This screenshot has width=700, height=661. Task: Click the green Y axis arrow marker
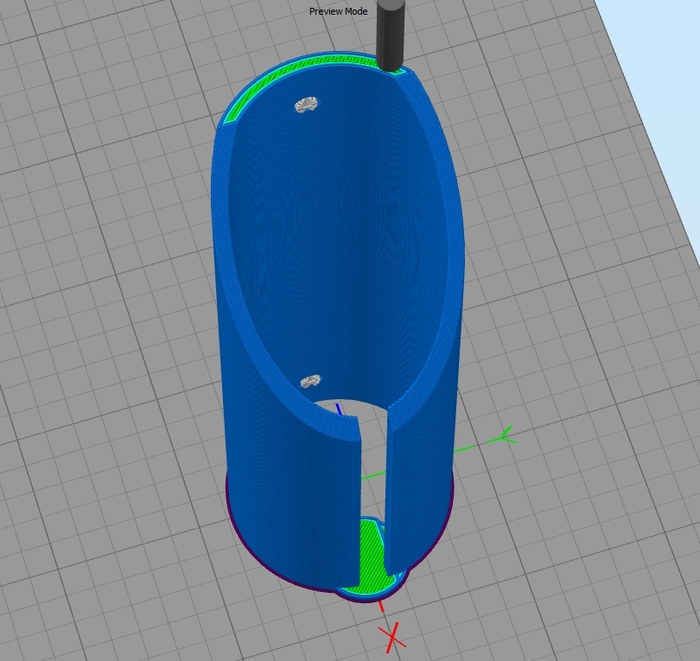pyautogui.click(x=505, y=435)
